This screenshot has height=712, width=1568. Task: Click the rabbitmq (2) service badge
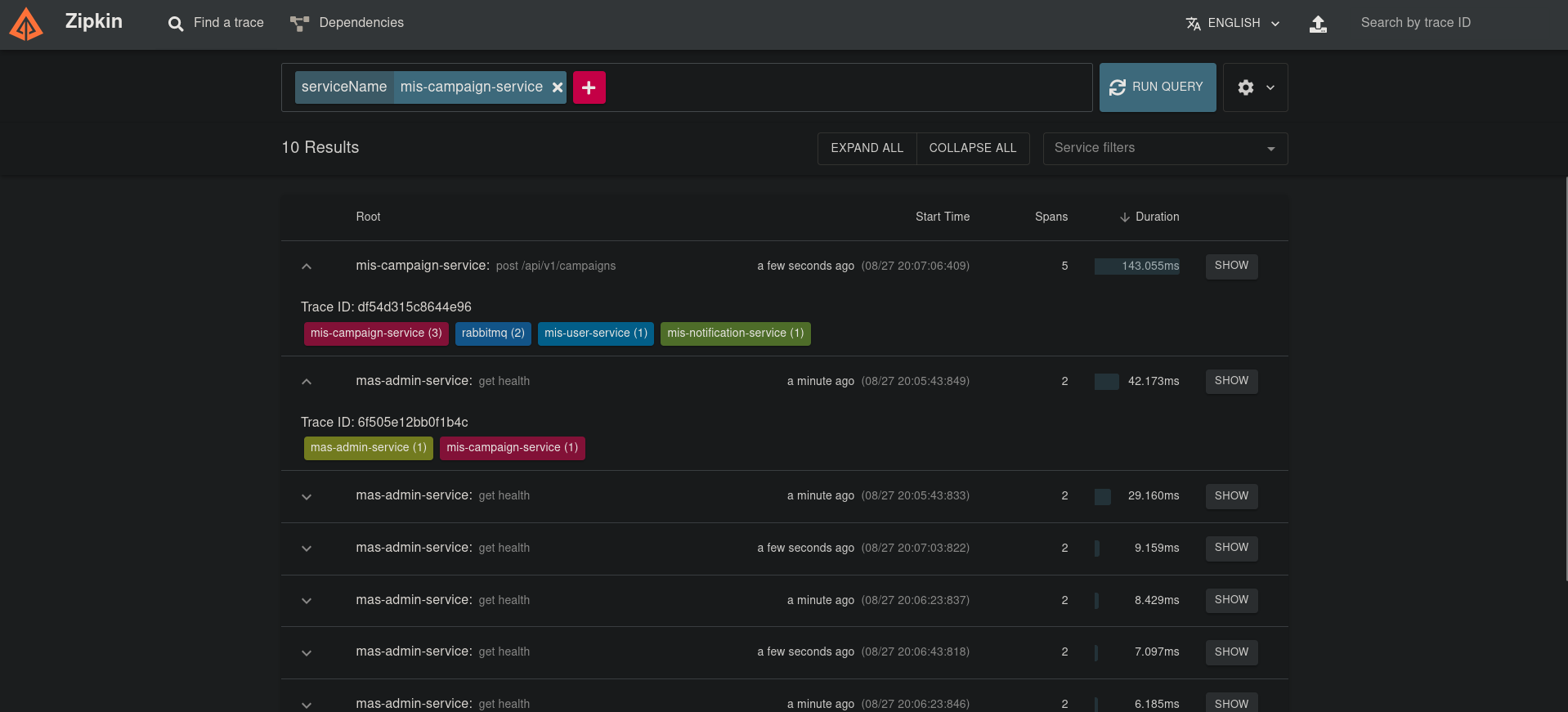point(493,334)
